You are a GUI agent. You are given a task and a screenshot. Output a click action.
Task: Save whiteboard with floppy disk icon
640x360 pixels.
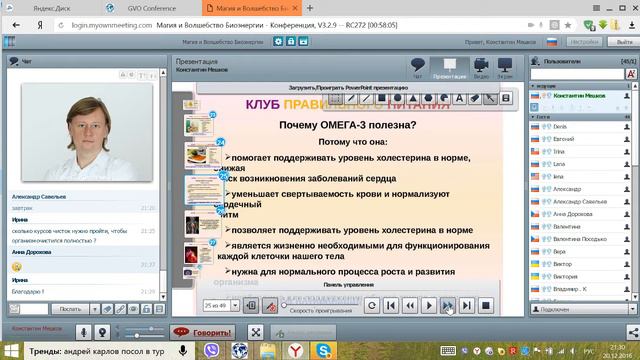[x=506, y=98]
